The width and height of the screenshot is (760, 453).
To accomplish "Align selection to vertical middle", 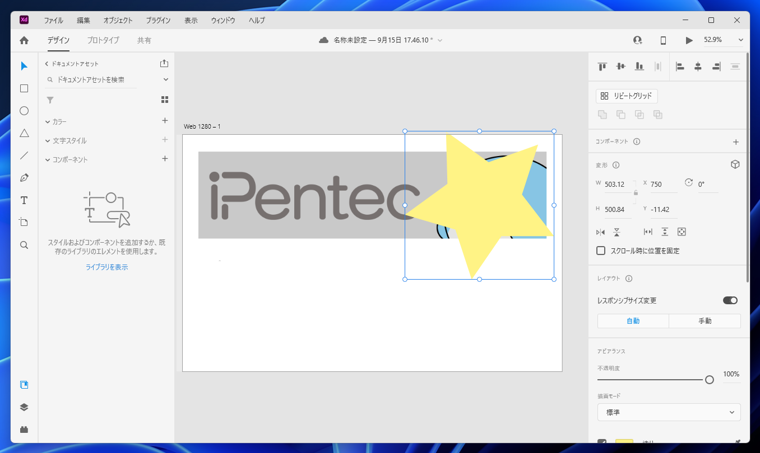I will [x=620, y=66].
